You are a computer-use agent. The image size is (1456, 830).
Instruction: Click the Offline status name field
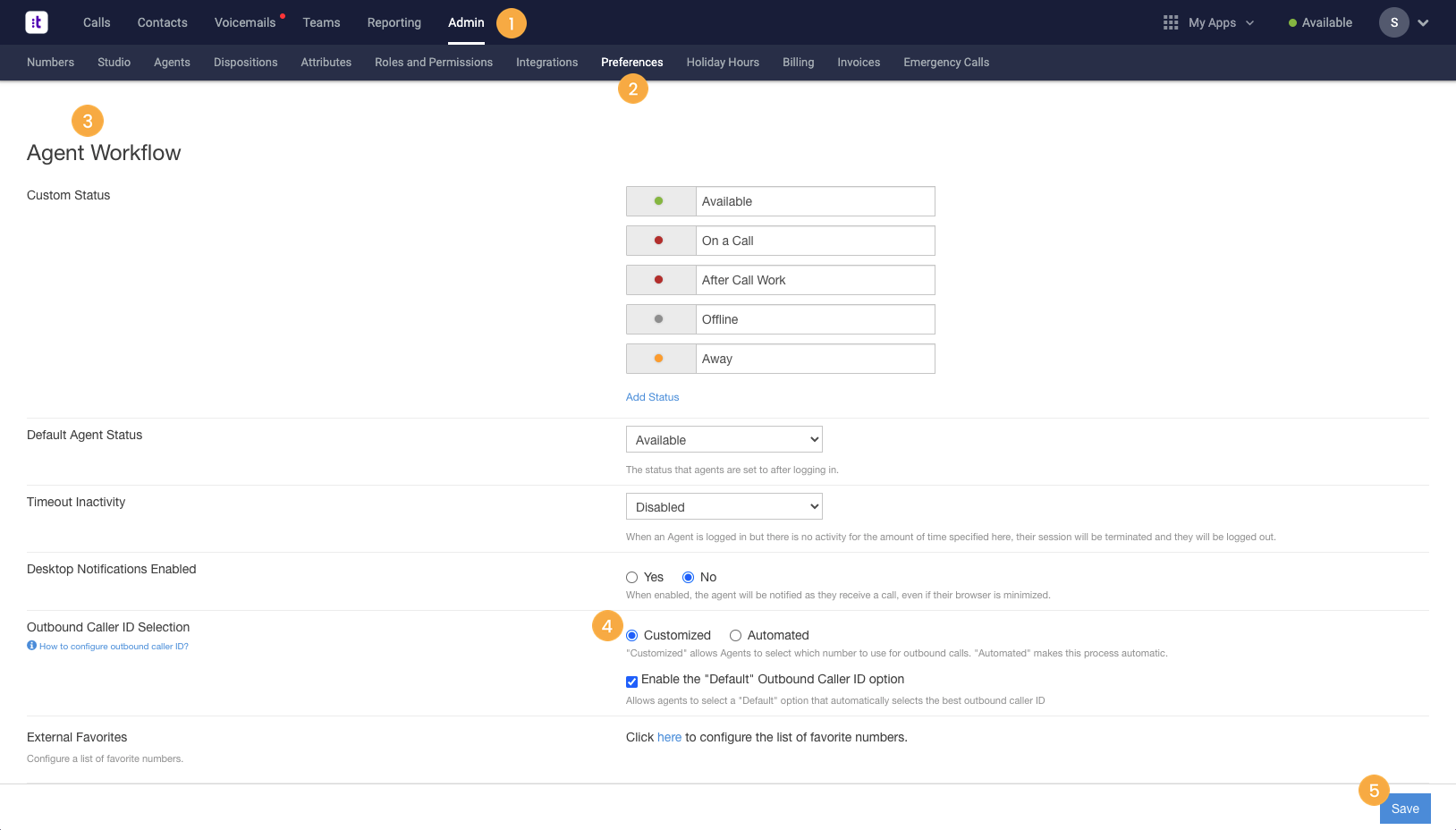pyautogui.click(x=816, y=319)
